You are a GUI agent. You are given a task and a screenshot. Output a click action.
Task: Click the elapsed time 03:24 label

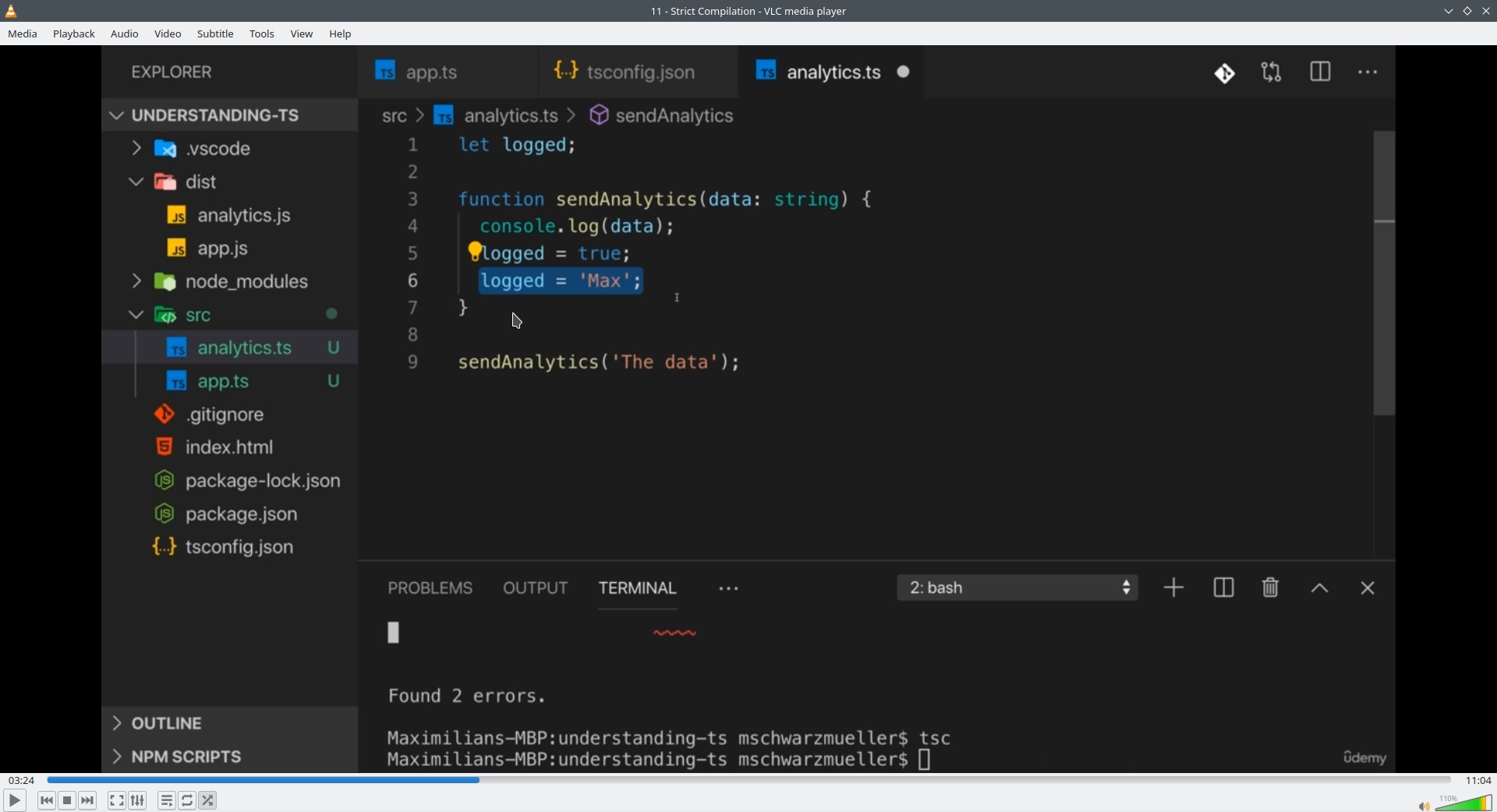[x=22, y=780]
